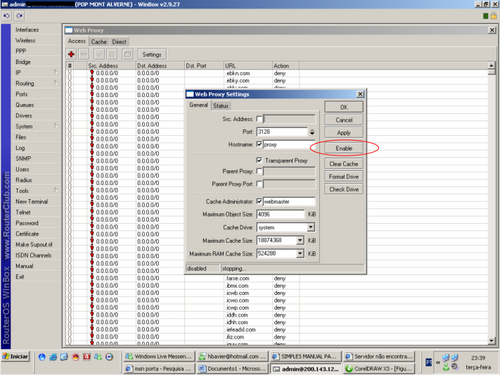The height and width of the screenshot is (375, 500).
Task: Open the Cache tab in Web Proxy
Action: [x=99, y=42]
